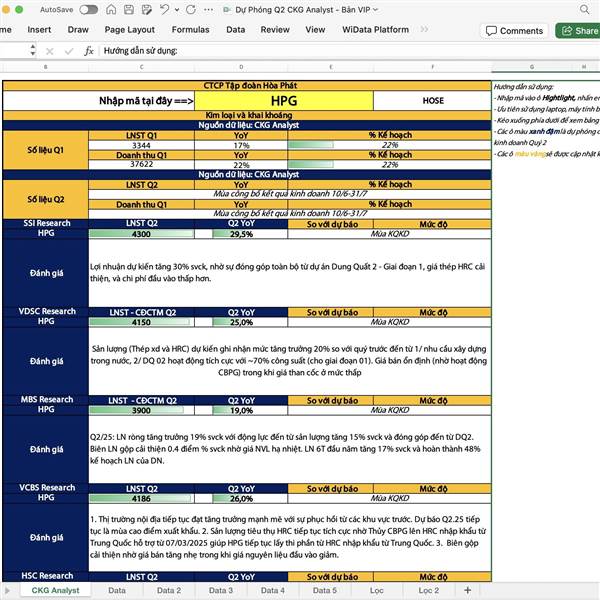The height and width of the screenshot is (600, 600).
Task: Open the Review ribbon tab
Action: point(275,29)
